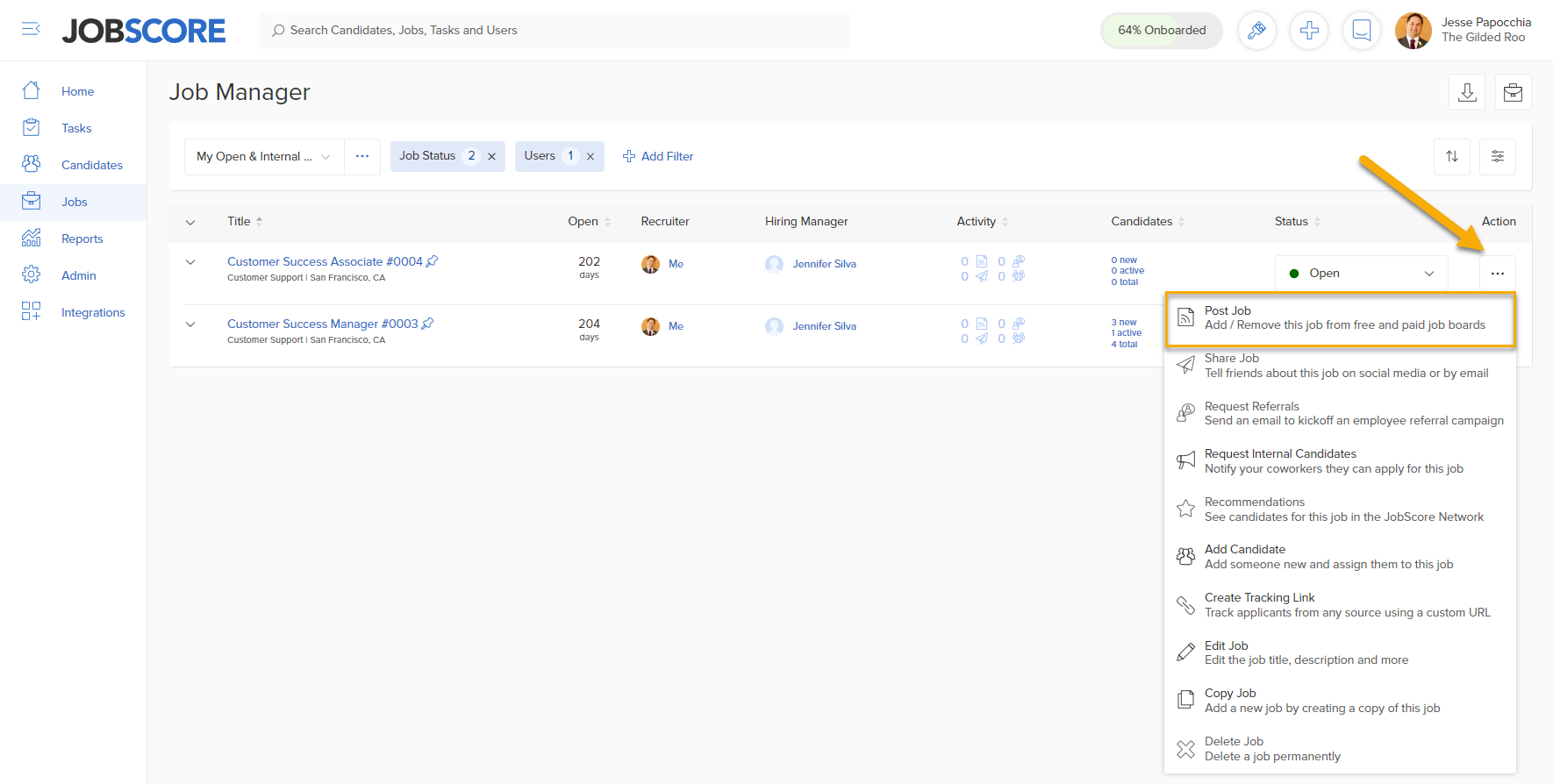
Task: Select Delete Job in the action menu
Action: pyautogui.click(x=1341, y=749)
